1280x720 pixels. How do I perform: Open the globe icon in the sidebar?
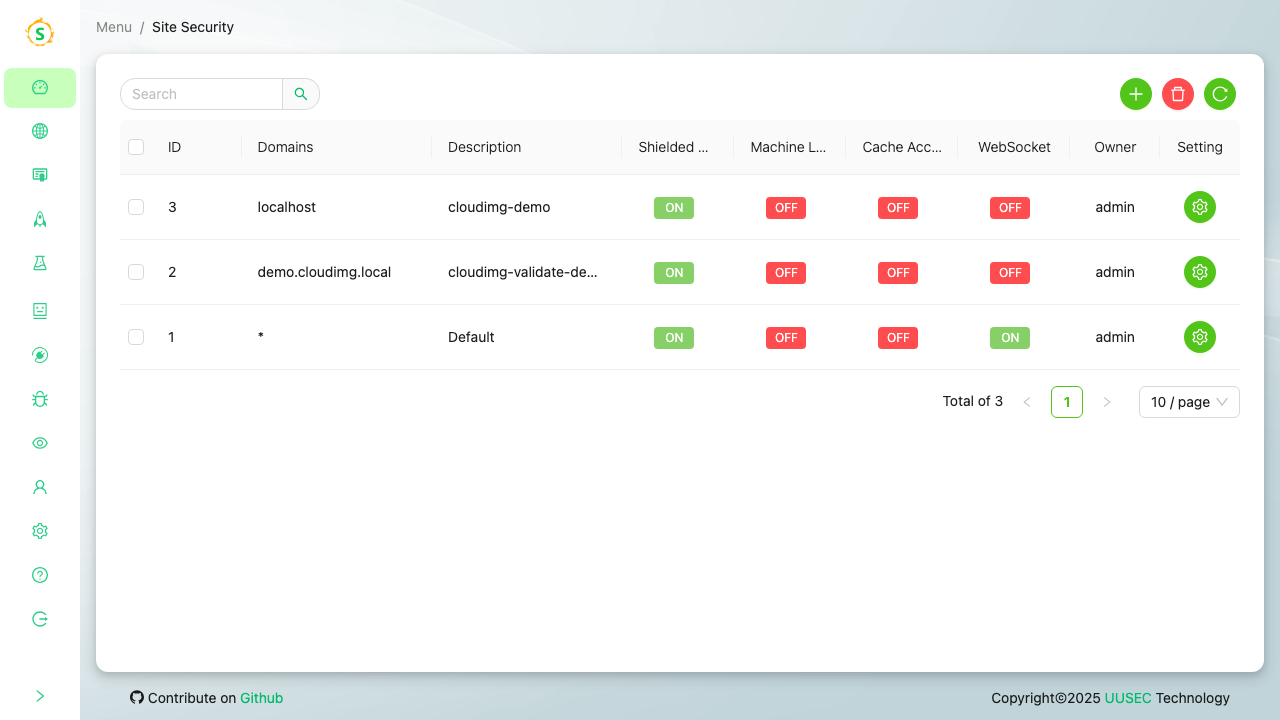point(40,131)
